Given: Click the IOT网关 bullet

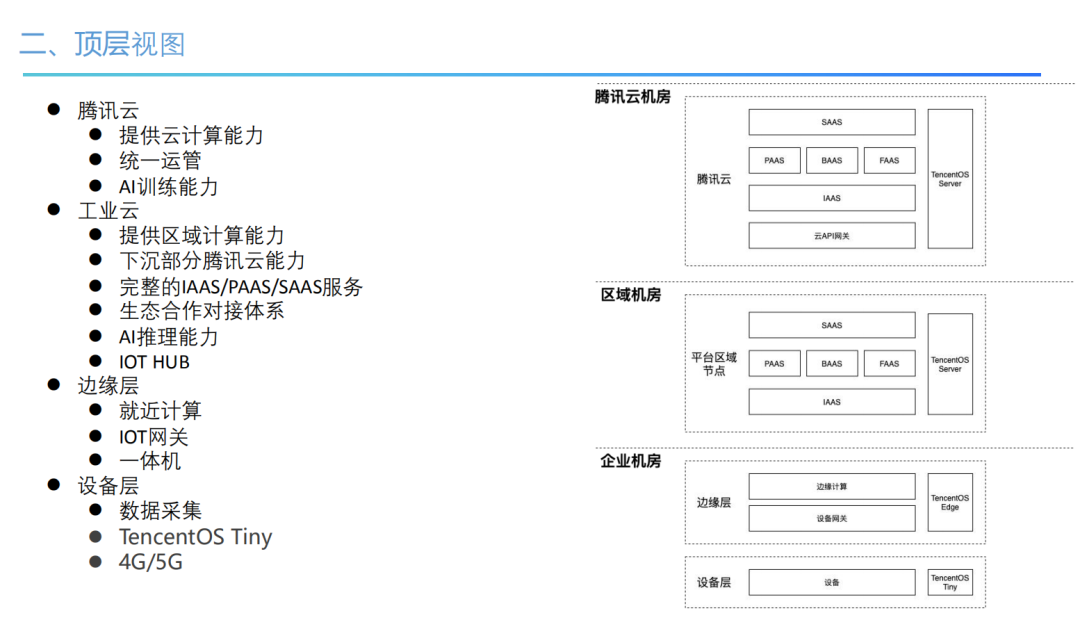Looking at the screenshot, I should 153,437.
